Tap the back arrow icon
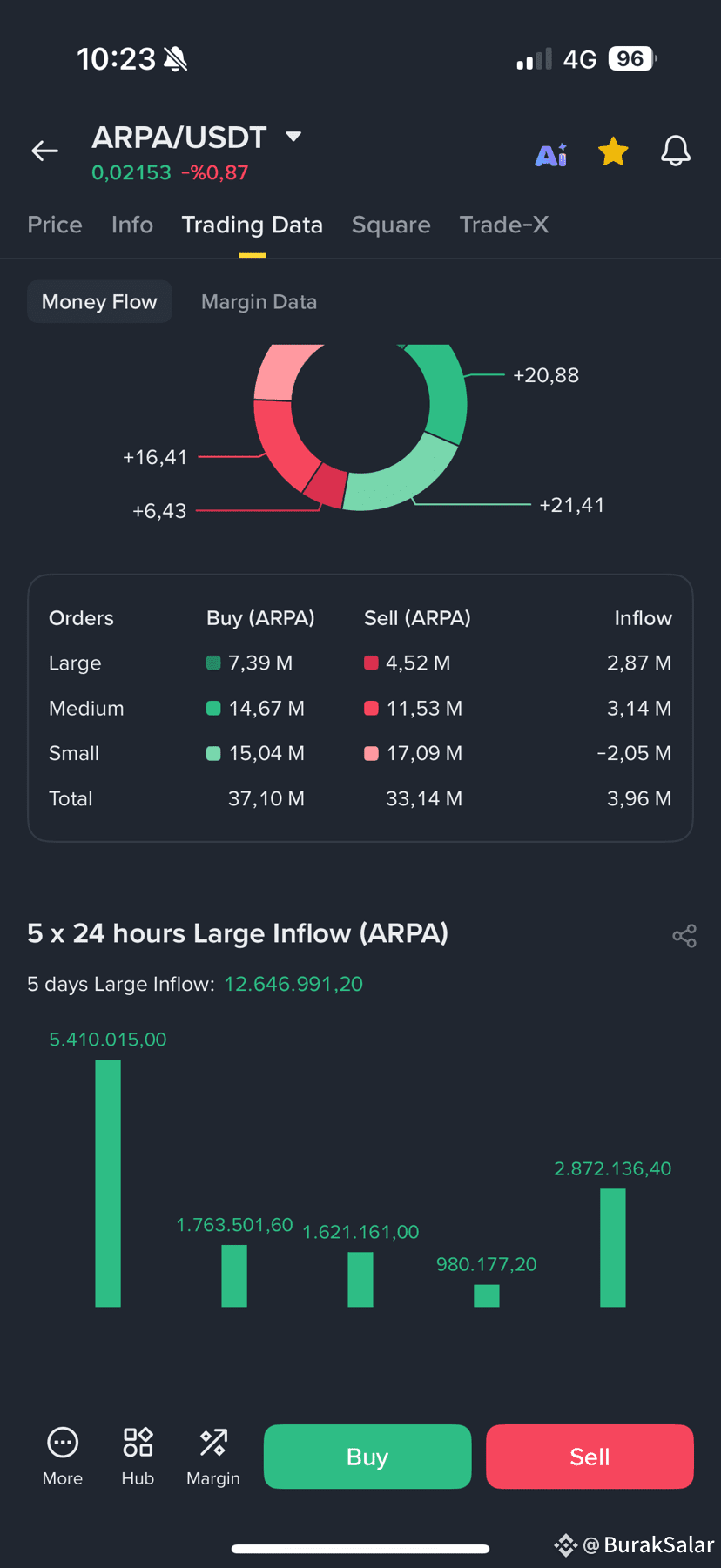This screenshot has height=1568, width=721. 45,151
